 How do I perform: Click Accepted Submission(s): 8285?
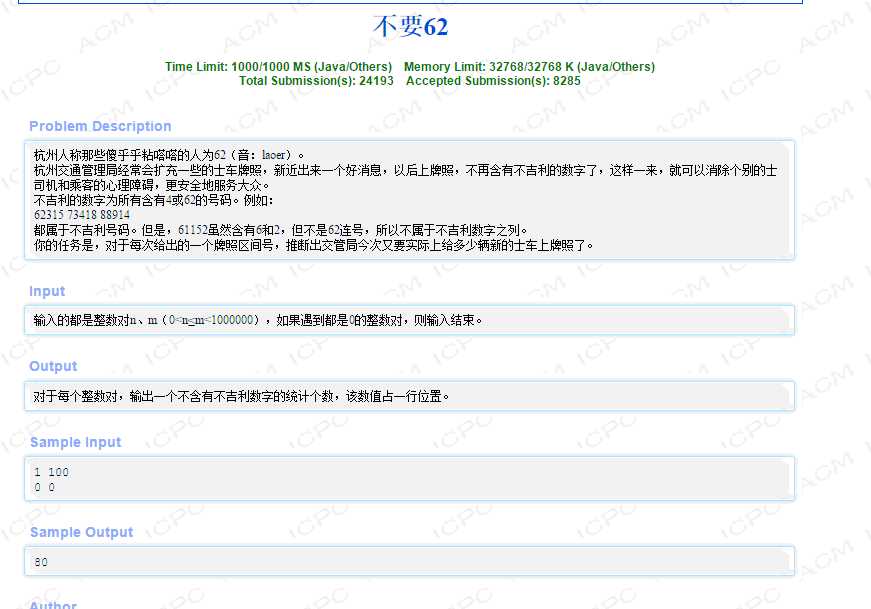(x=493, y=81)
